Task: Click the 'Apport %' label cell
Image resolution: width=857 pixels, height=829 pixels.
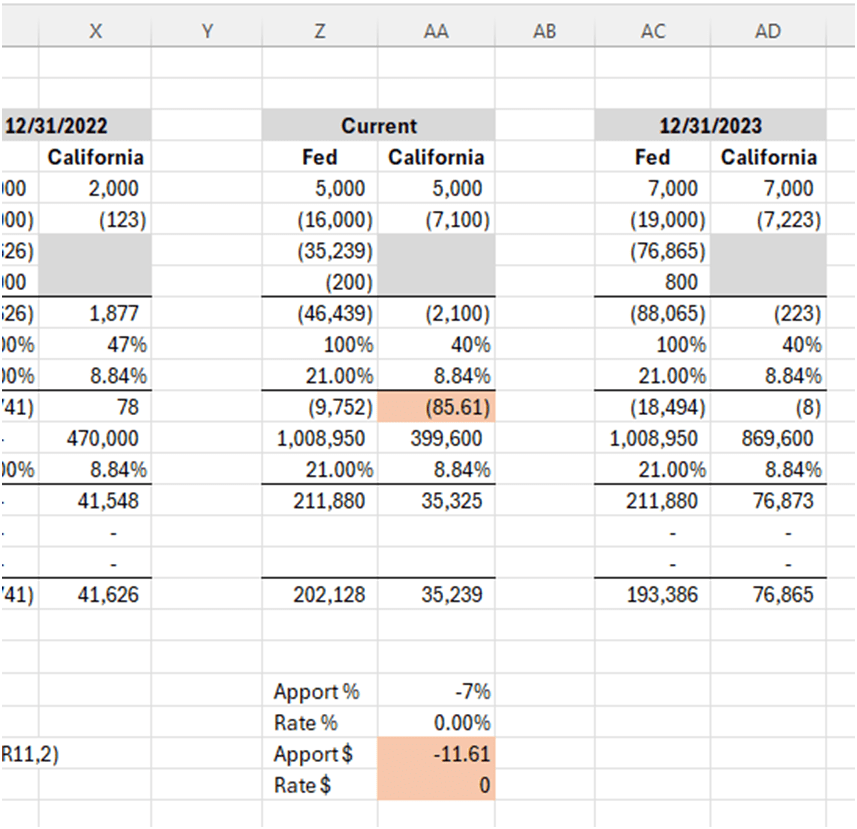Action: (x=317, y=692)
